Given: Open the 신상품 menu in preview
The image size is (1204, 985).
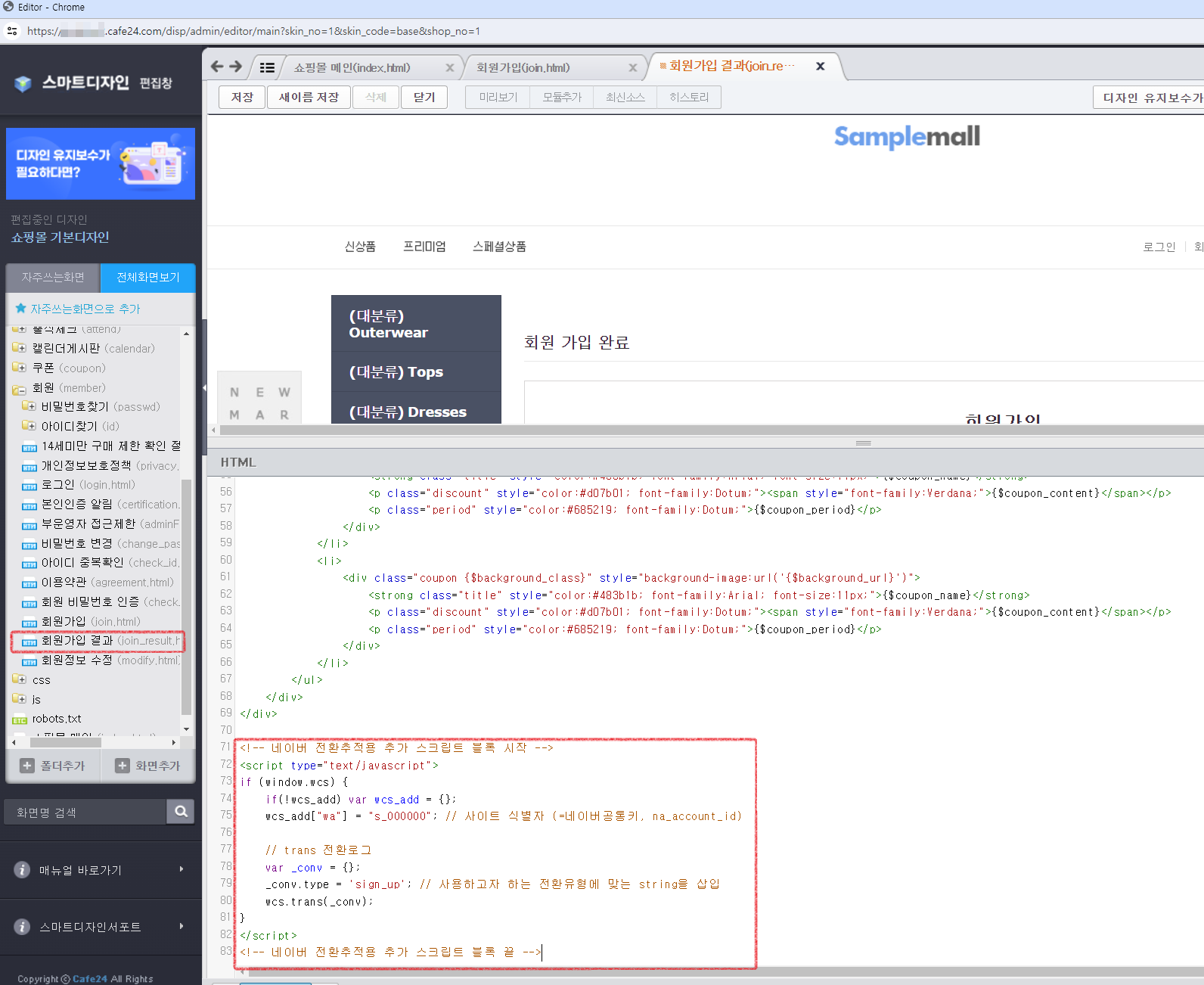Looking at the screenshot, I should point(360,247).
